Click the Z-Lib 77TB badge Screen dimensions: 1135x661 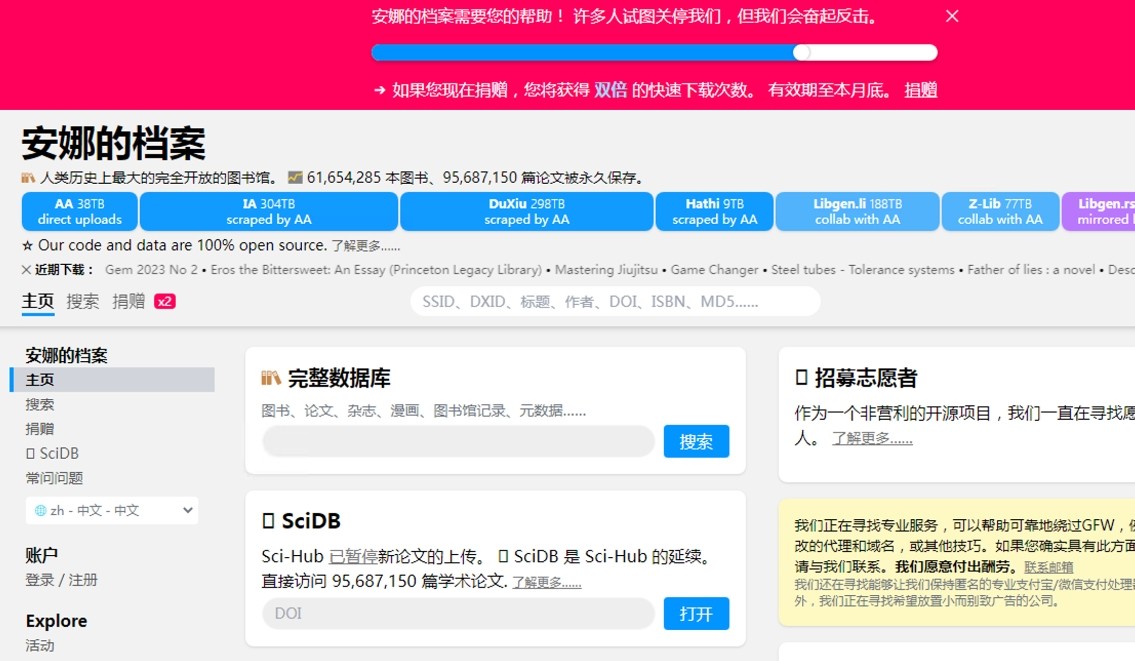coord(1000,211)
